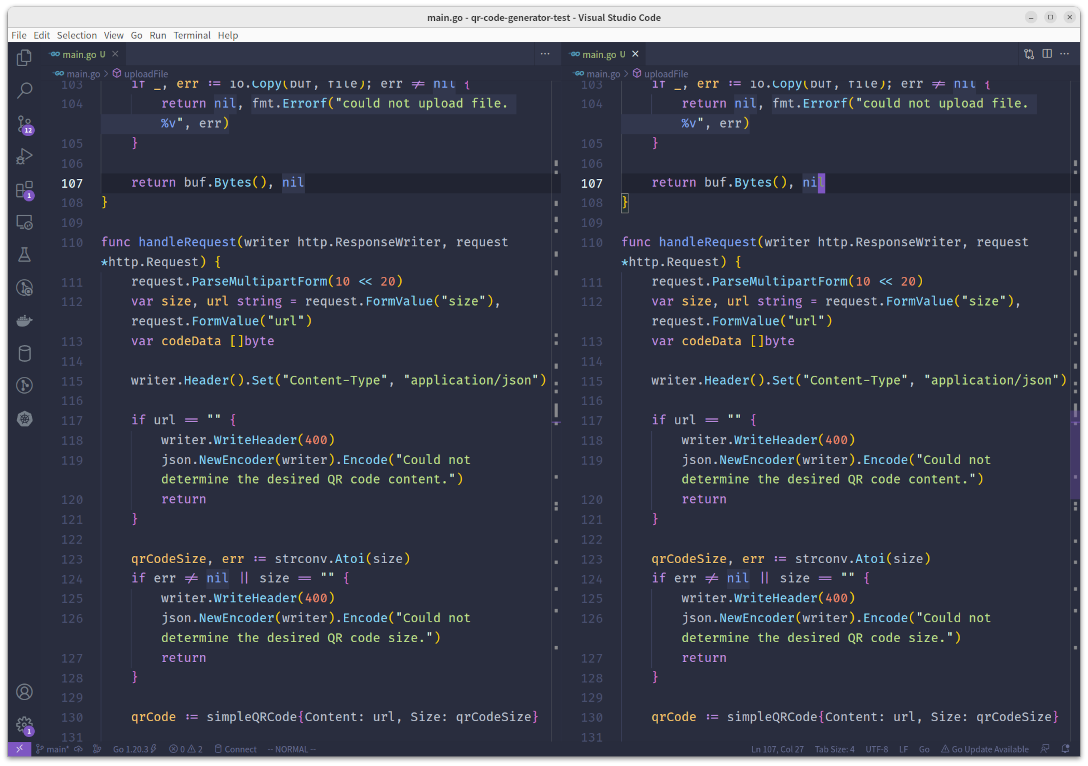Open the Selection menu
Image resolution: width=1088 pixels, height=766 pixels.
[76, 35]
